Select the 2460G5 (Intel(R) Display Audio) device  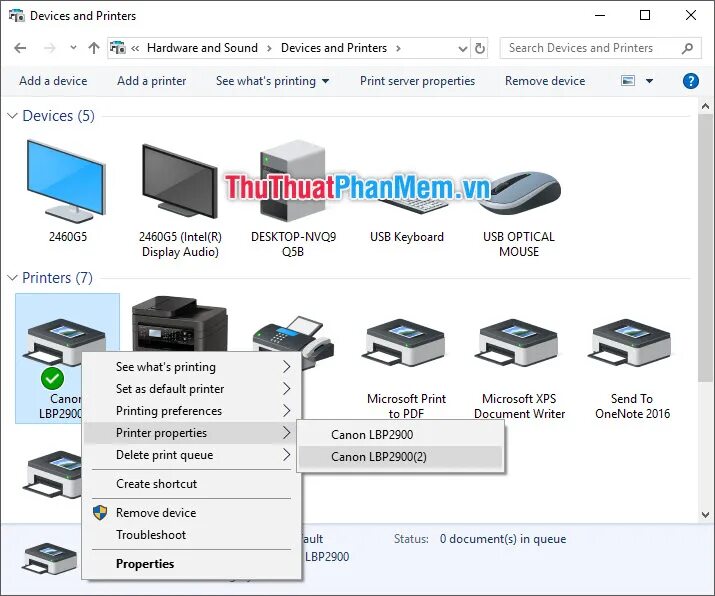tap(180, 182)
